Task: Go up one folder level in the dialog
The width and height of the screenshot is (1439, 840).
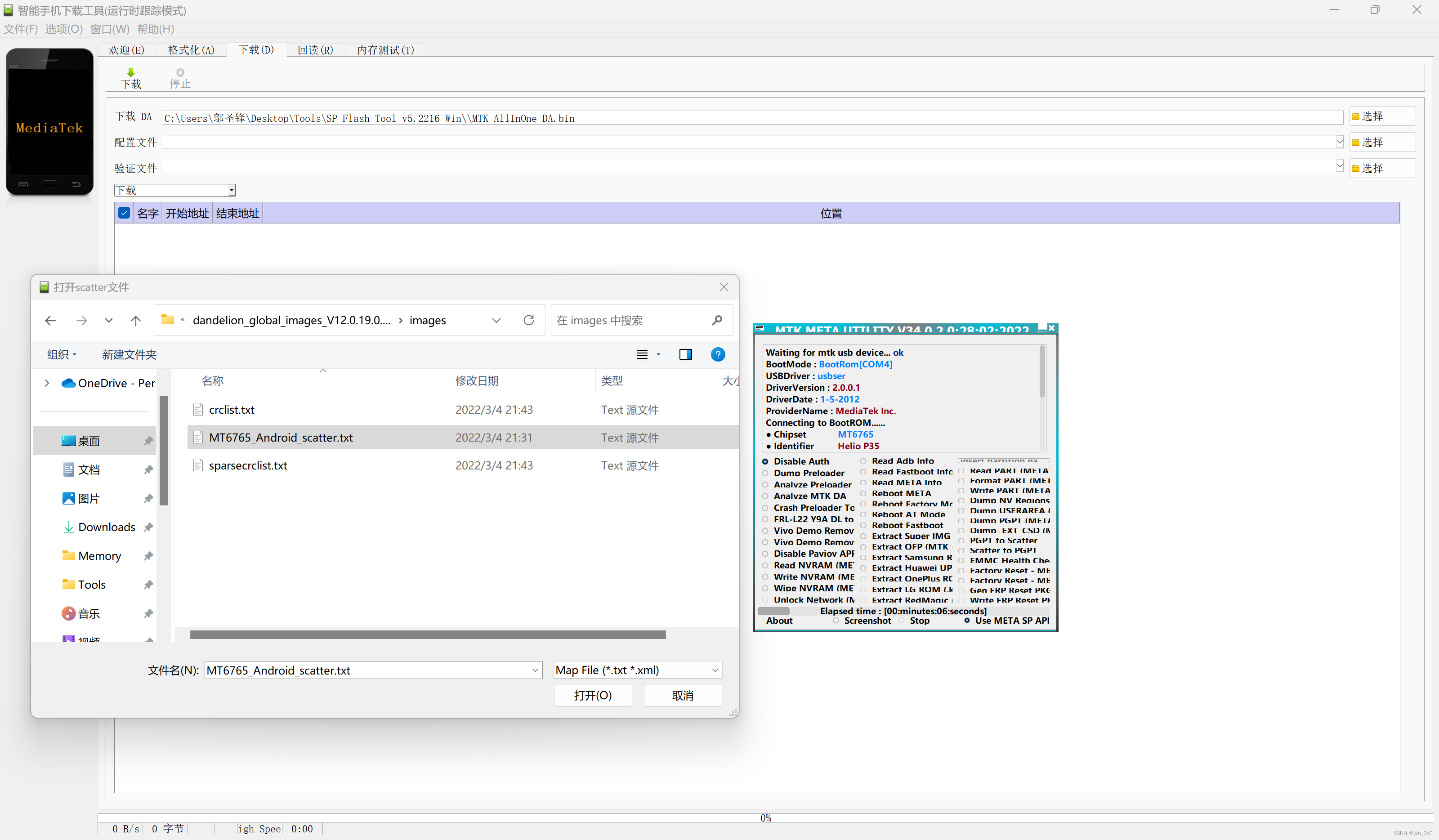Action: tap(135, 320)
